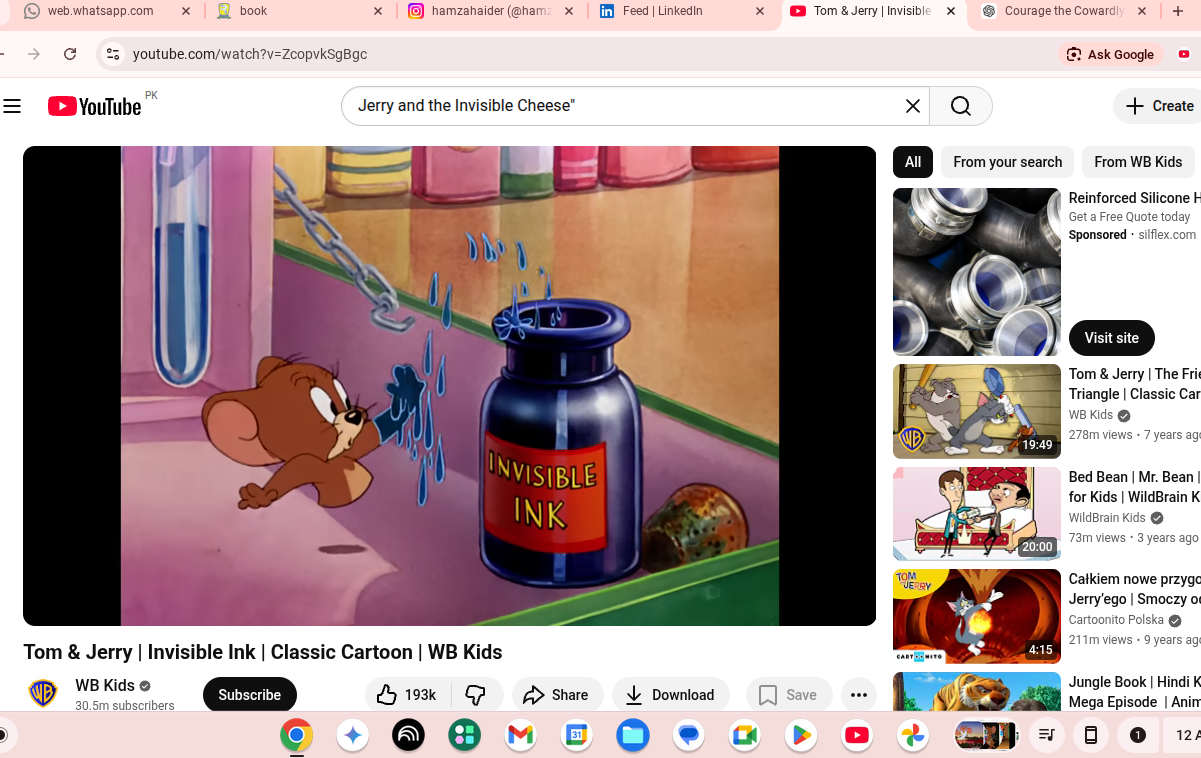Share the Tom & Jerry video
This screenshot has height=758, width=1201.
coord(556,695)
